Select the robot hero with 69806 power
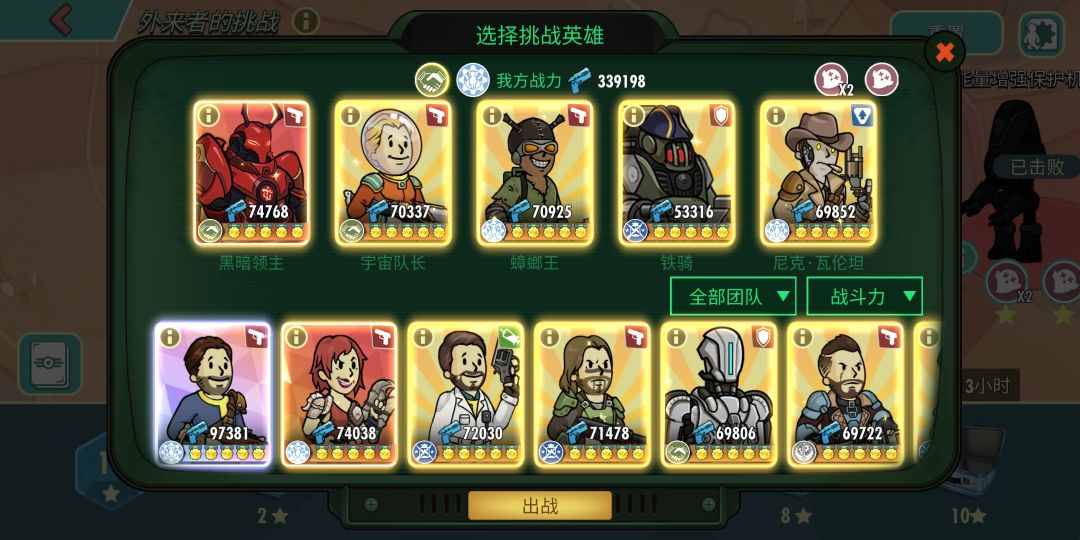This screenshot has width=1080, height=540. click(719, 395)
